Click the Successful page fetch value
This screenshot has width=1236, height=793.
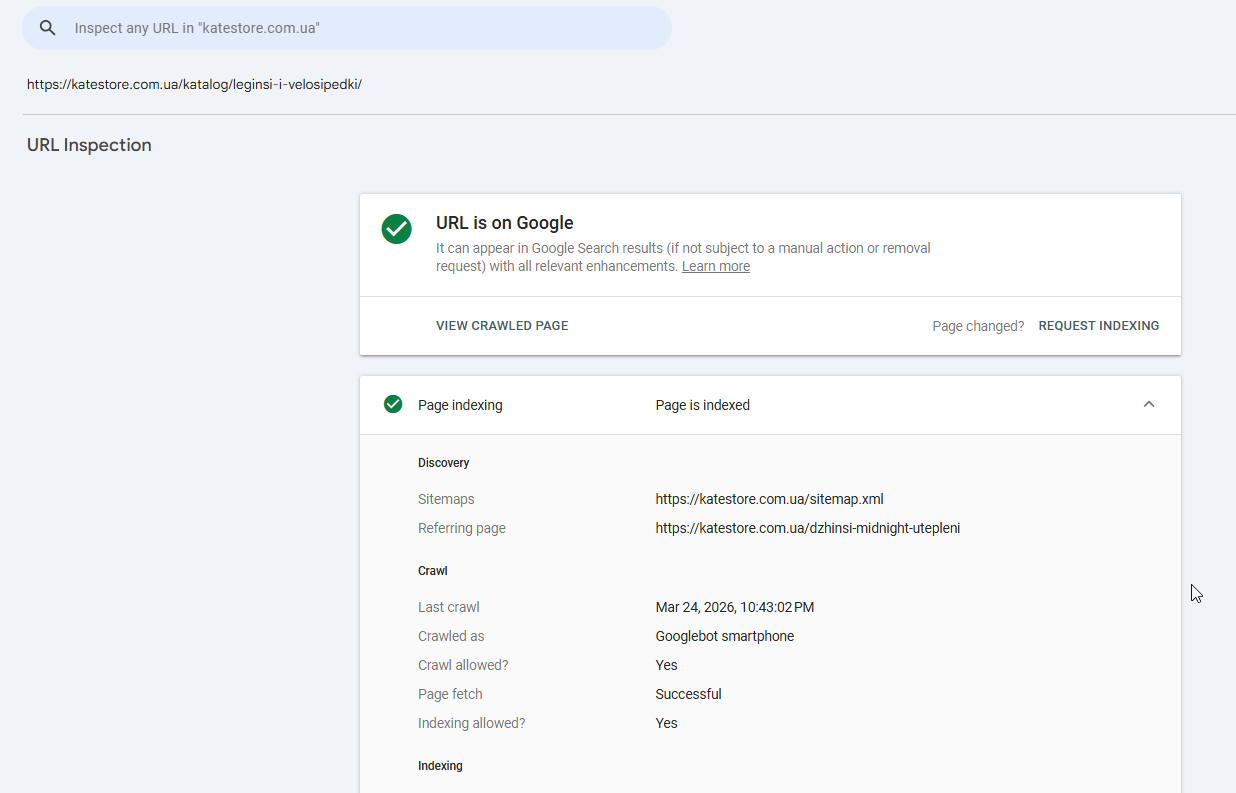pyautogui.click(x=688, y=694)
